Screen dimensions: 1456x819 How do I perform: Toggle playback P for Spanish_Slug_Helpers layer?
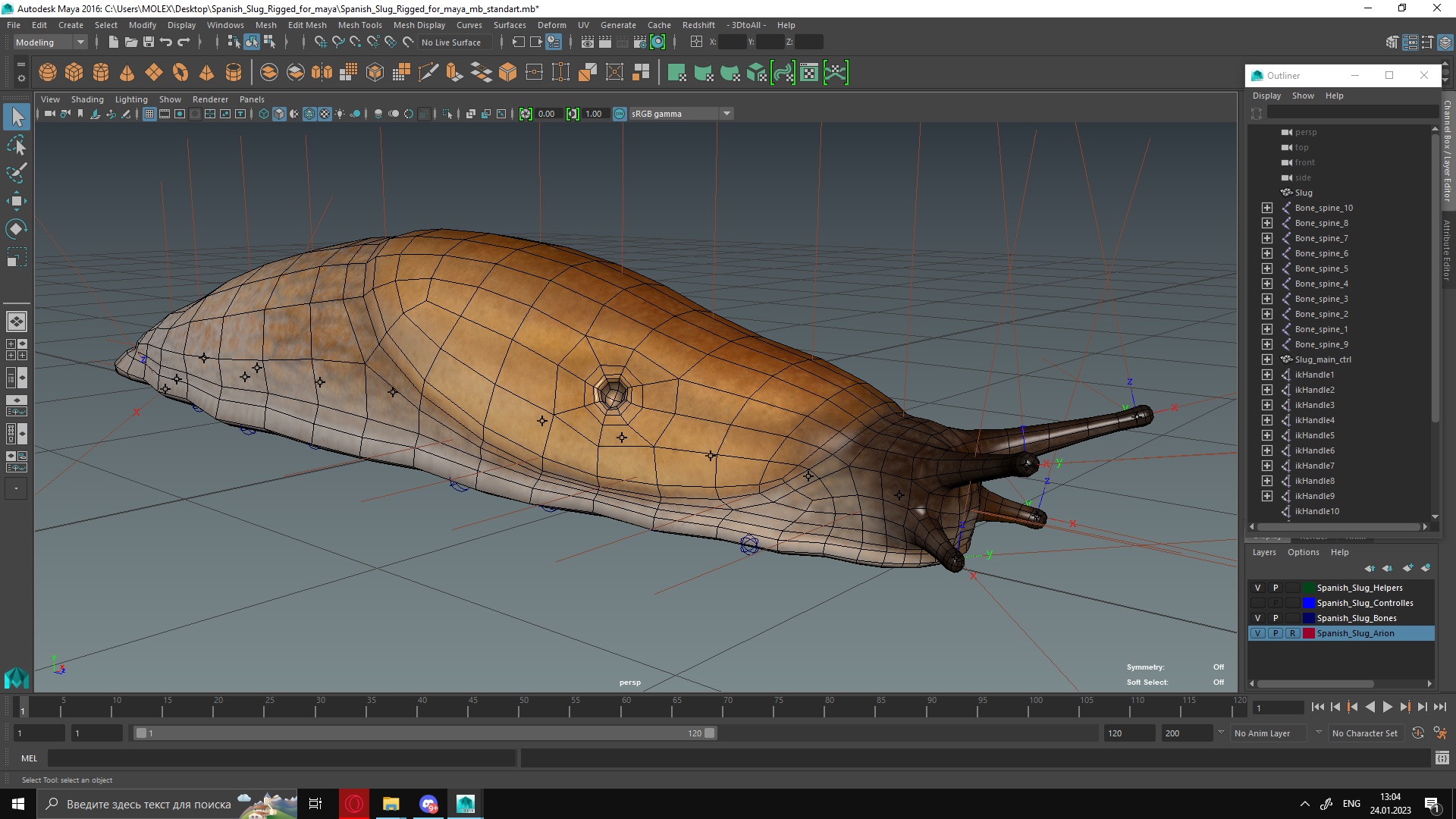pos(1275,588)
